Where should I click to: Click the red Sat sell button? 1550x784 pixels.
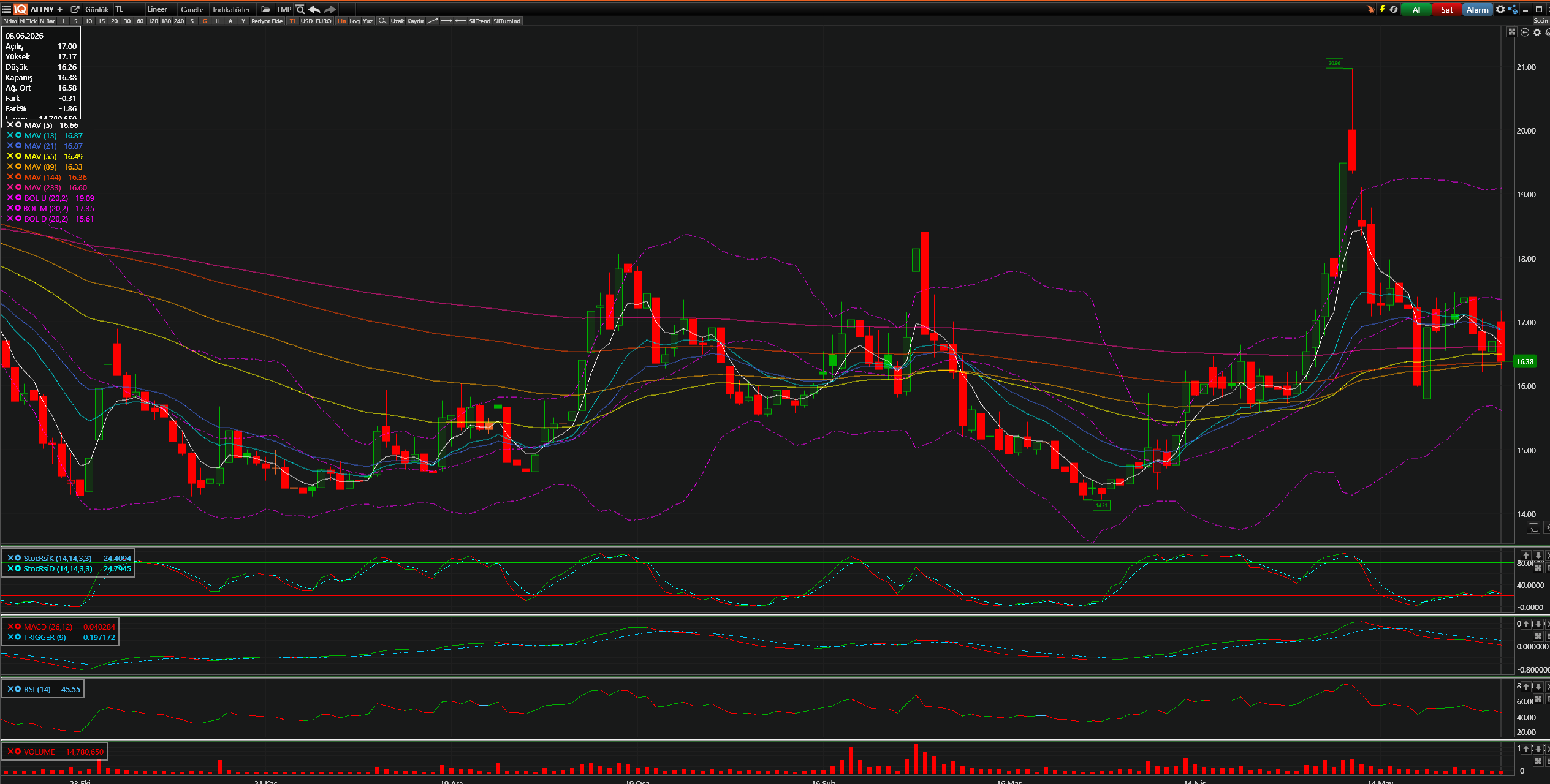pyautogui.click(x=1447, y=9)
